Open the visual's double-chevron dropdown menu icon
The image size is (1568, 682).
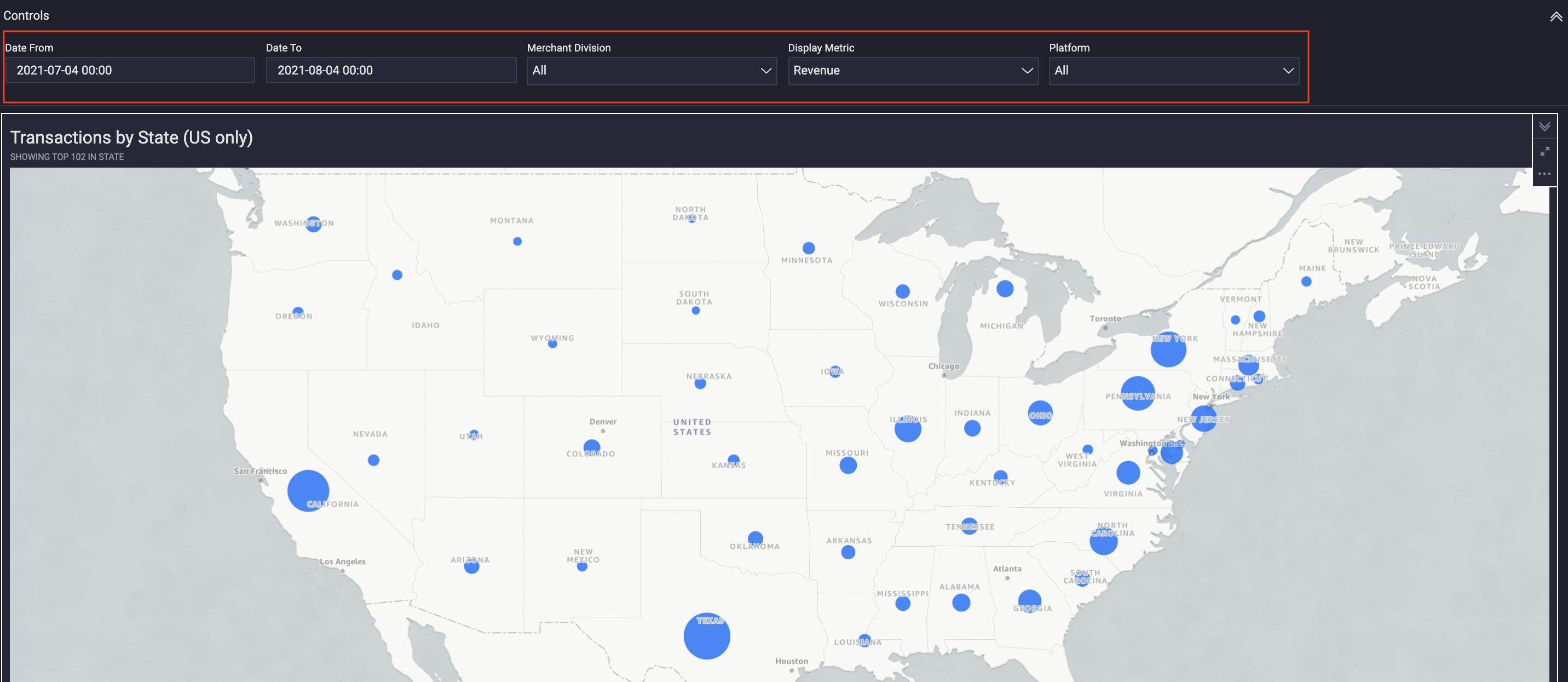pyautogui.click(x=1544, y=127)
